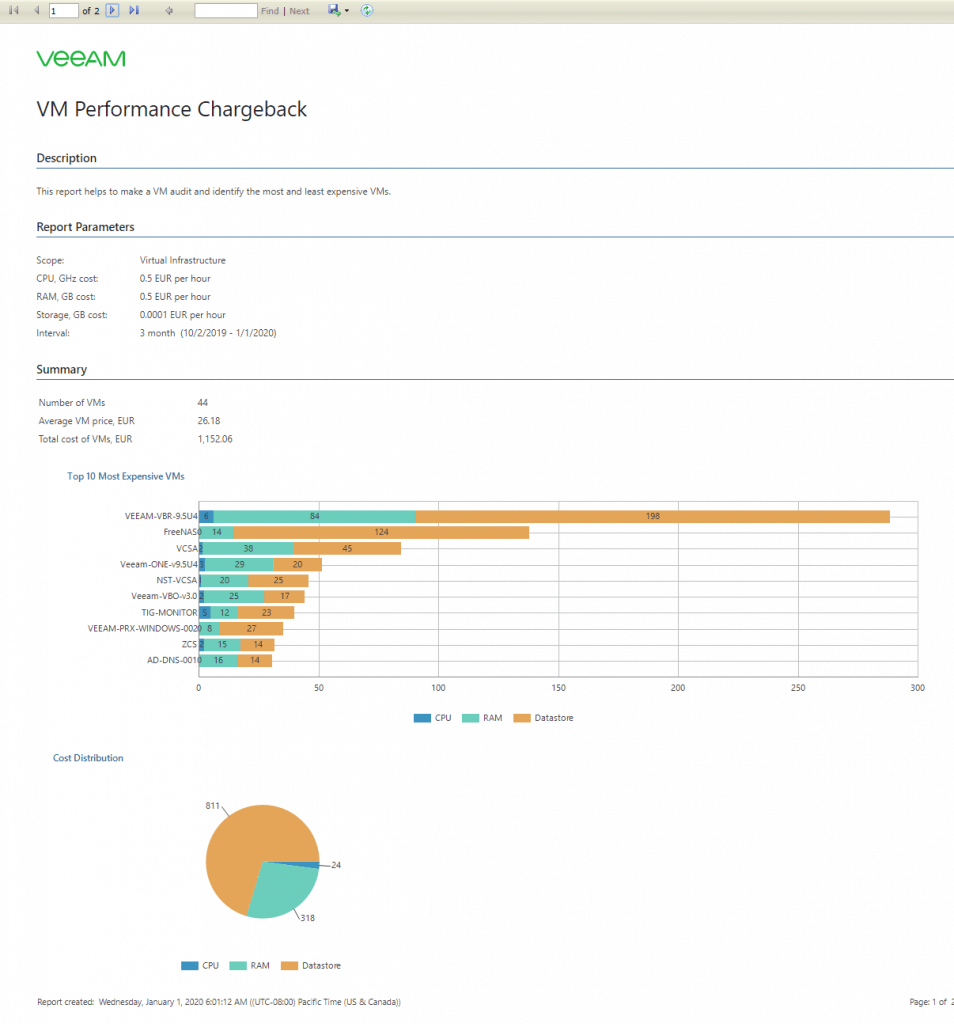954x1024 pixels.
Task: Click the Next search result link
Action: [x=300, y=11]
